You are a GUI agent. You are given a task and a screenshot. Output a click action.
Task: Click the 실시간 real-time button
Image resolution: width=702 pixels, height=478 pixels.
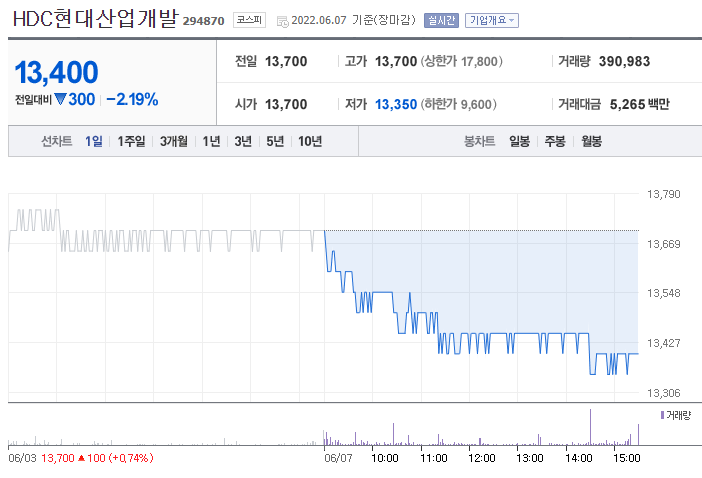tap(441, 20)
